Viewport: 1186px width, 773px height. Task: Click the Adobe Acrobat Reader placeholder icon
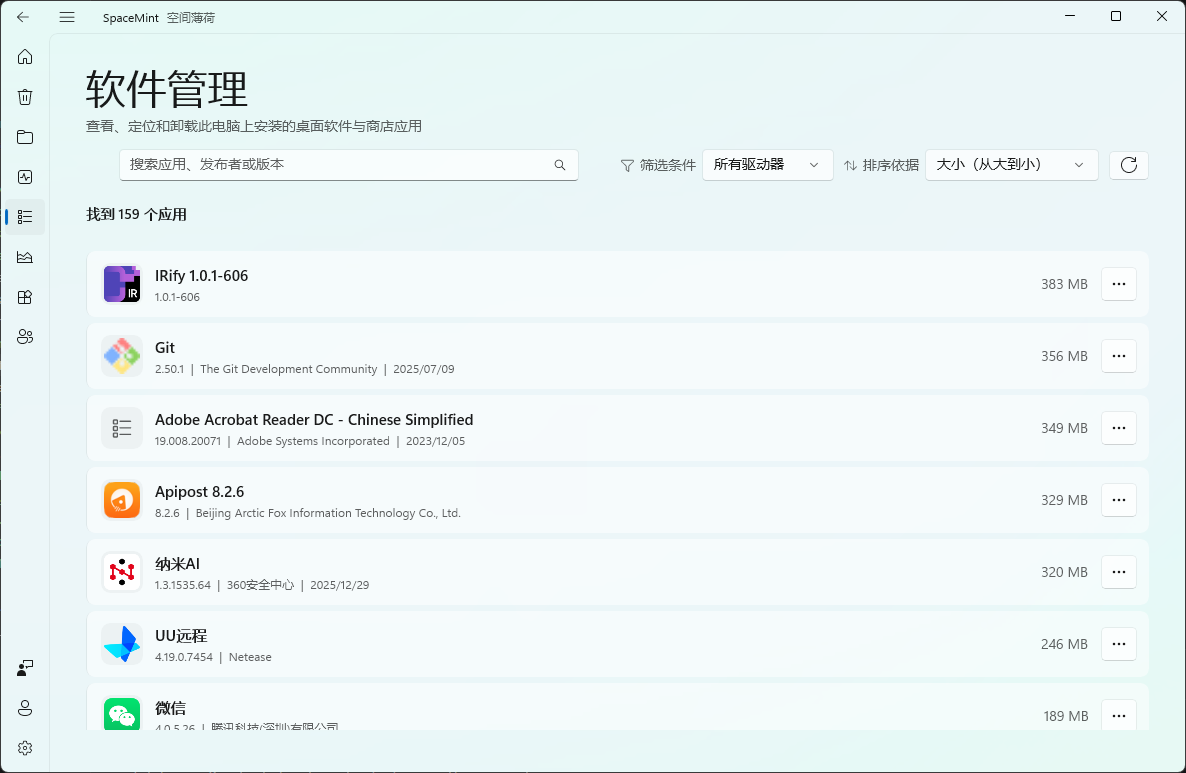pyautogui.click(x=122, y=428)
